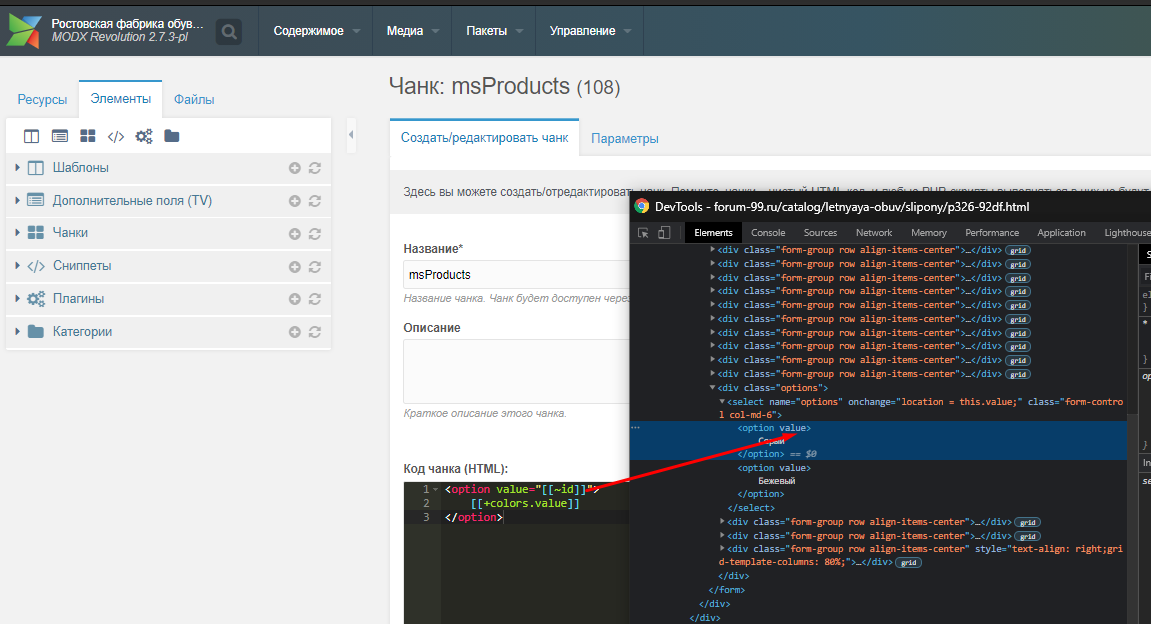Expand the Сниппеты tree node
Screen dimensions: 1151x624
pyautogui.click(x=17, y=265)
